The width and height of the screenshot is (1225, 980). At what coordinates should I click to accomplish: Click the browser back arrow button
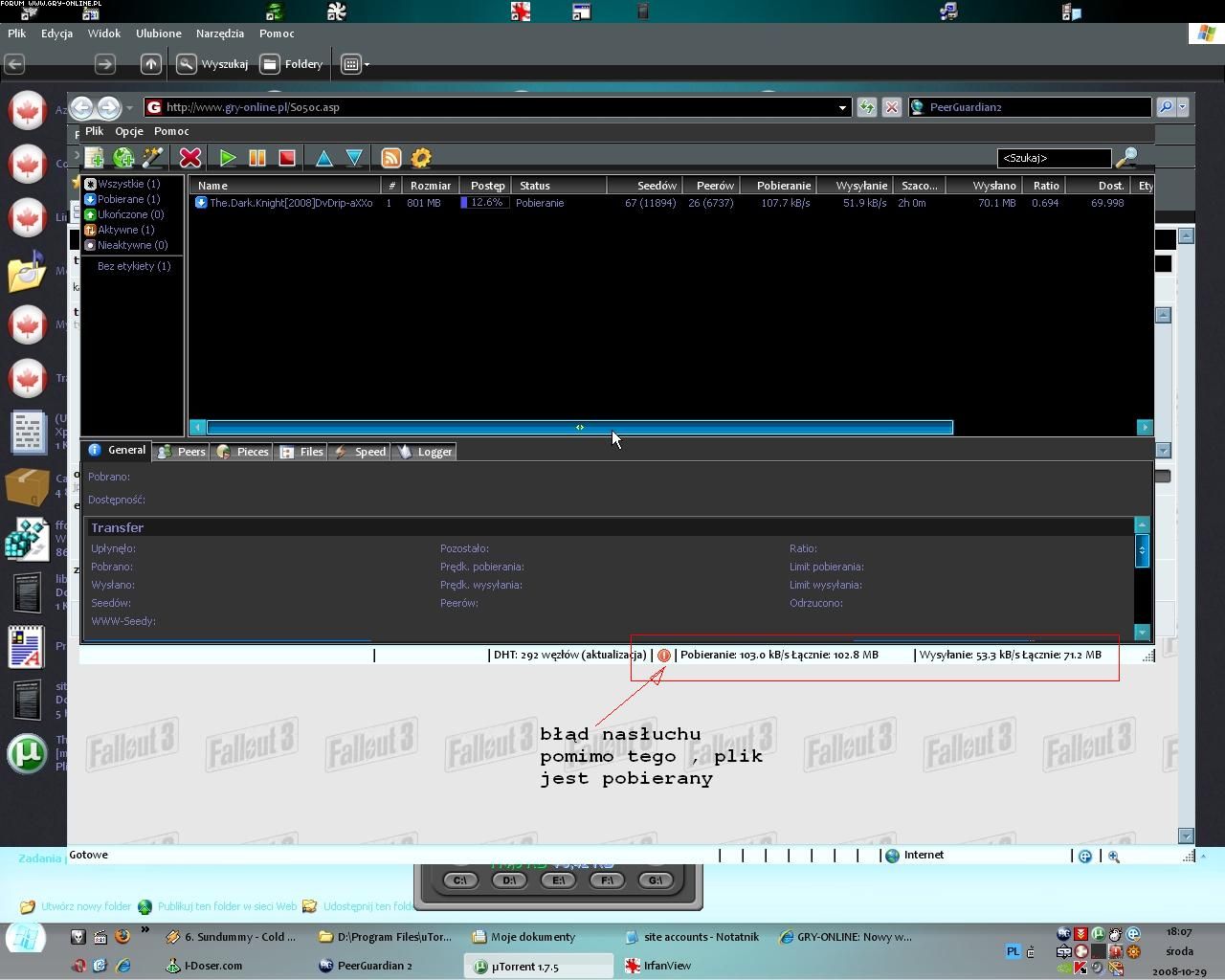click(x=82, y=107)
